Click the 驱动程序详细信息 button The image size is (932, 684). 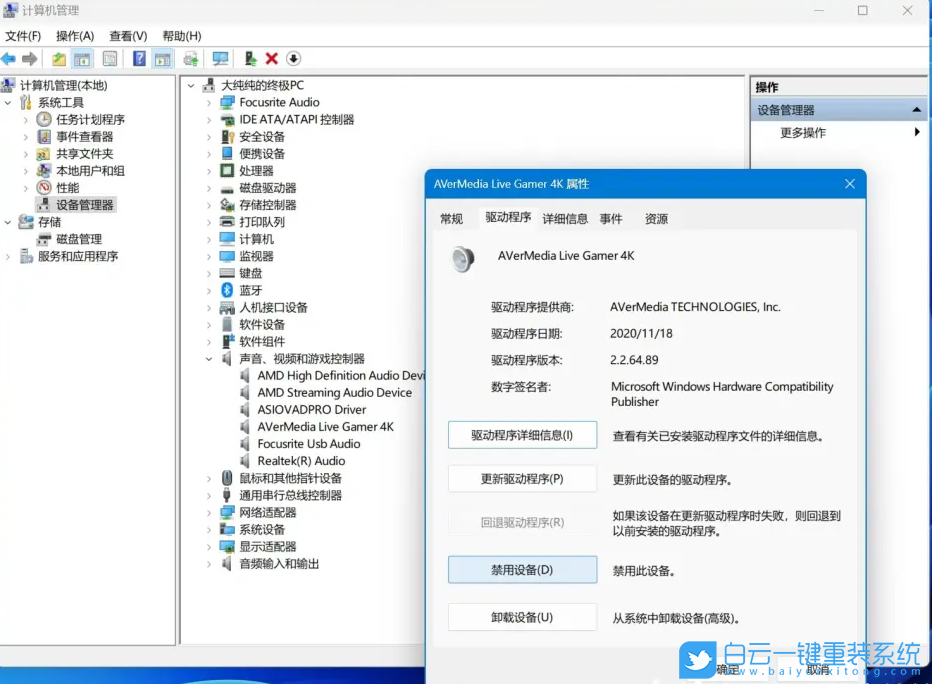coord(521,435)
